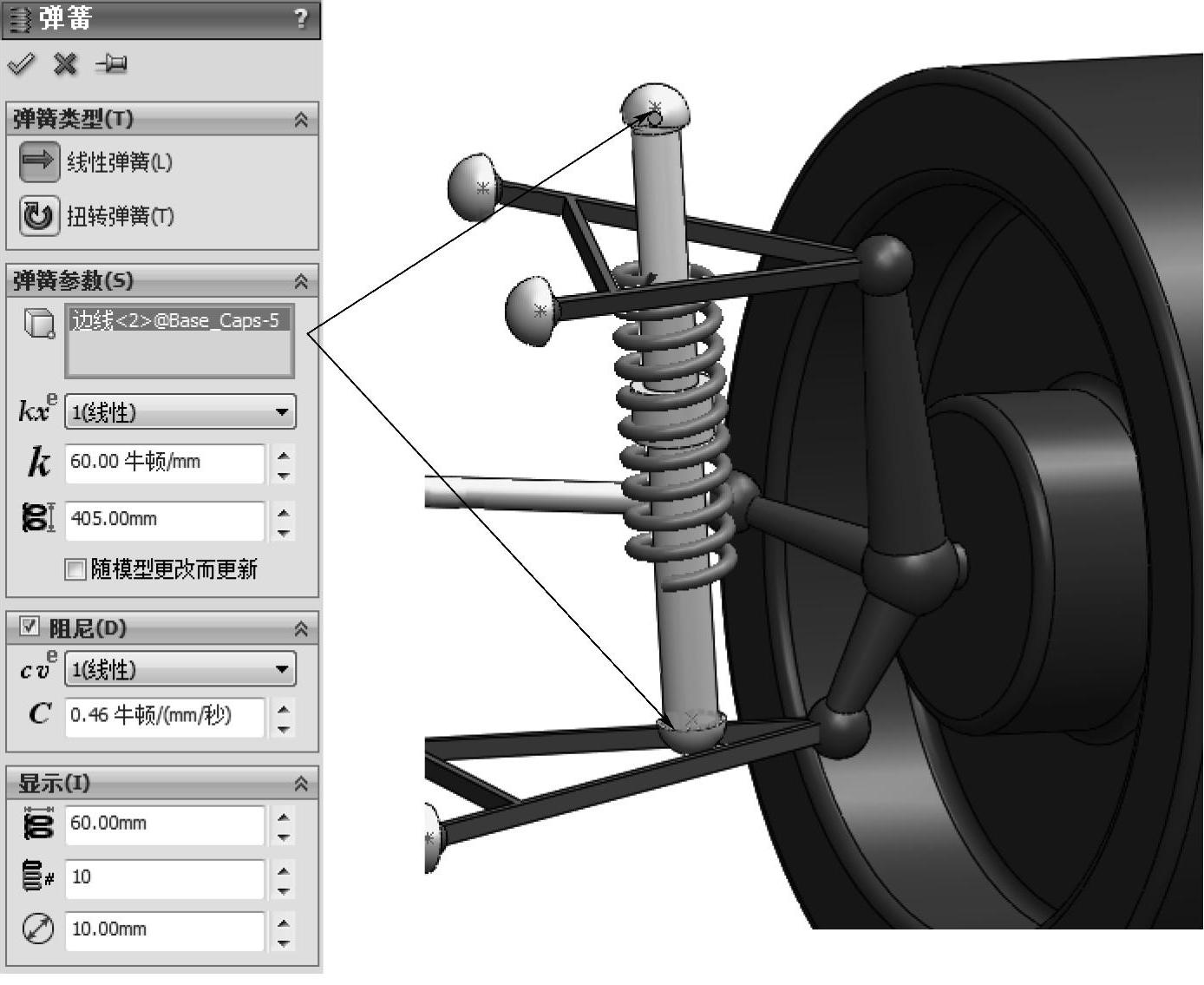Select the torsional spring type icon
This screenshot has width=1204, height=985.
pyautogui.click(x=39, y=215)
